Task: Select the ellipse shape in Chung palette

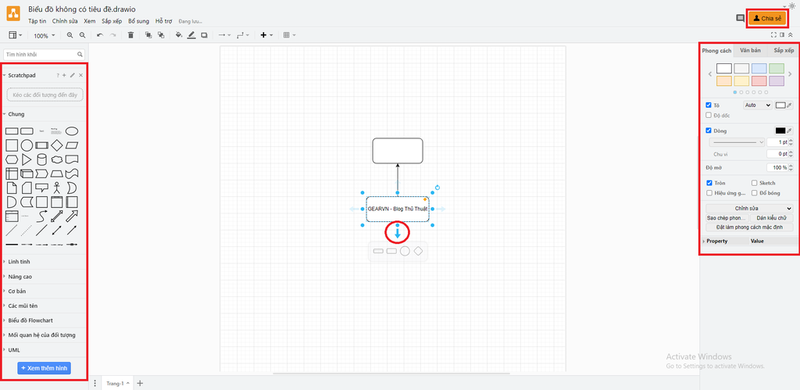Action: click(x=72, y=131)
